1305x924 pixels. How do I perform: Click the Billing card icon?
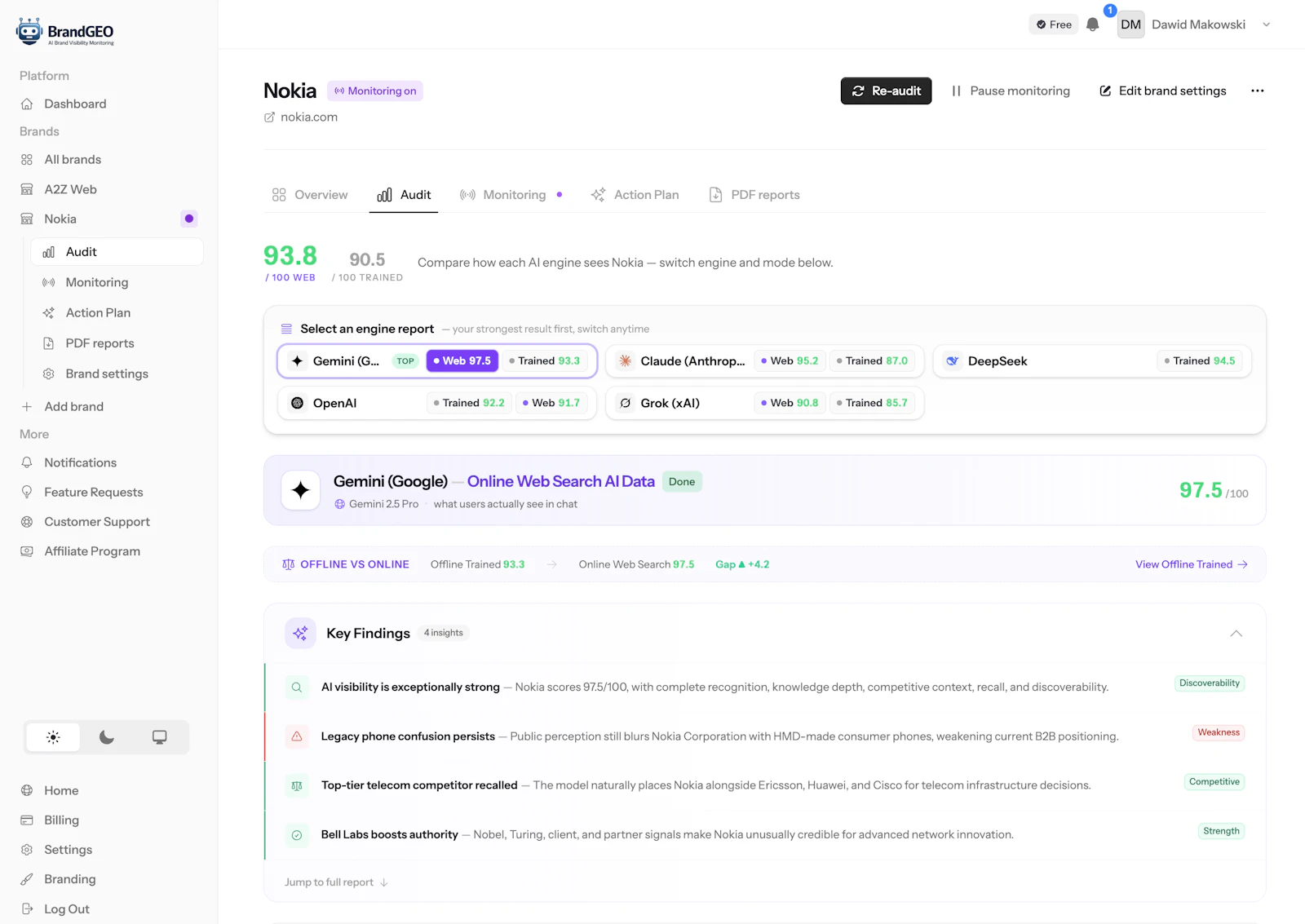pos(27,820)
